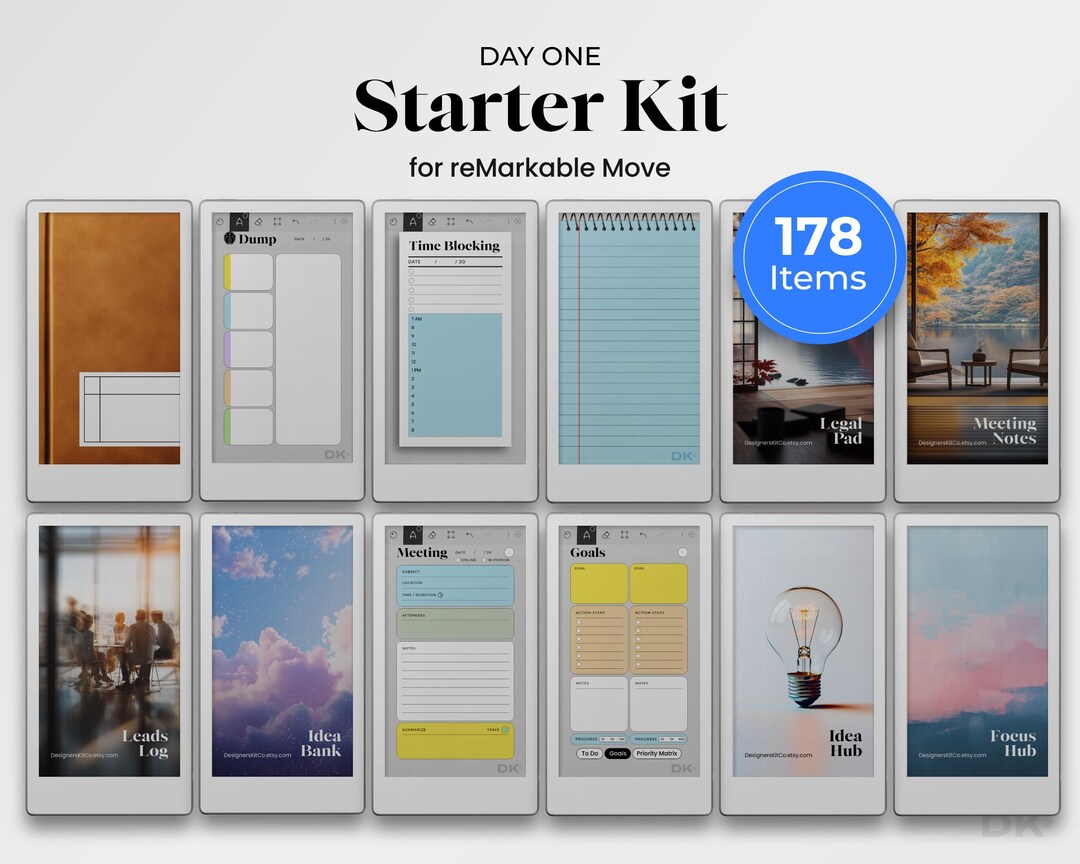
Task: Open the toolbar menu circle on the Dump page
Action: coord(220,222)
